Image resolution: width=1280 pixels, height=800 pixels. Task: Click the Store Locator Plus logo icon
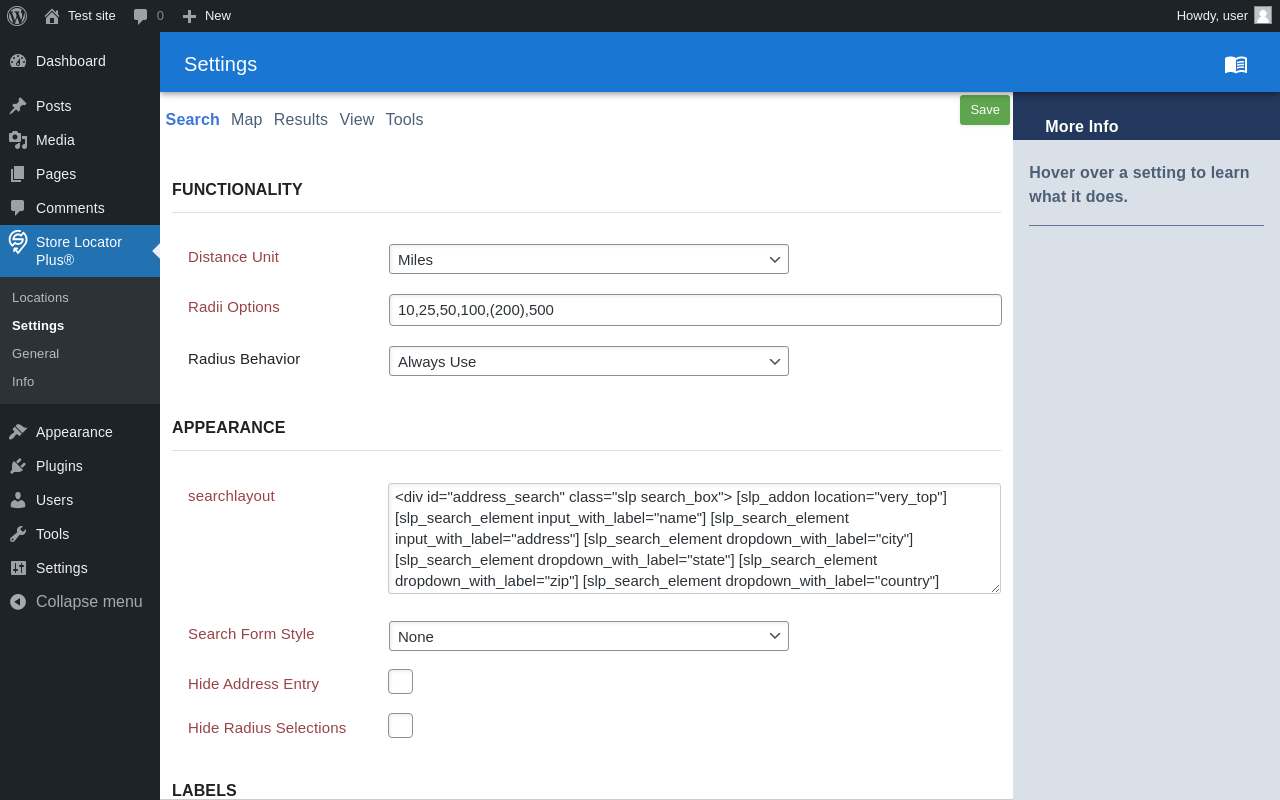point(18,241)
